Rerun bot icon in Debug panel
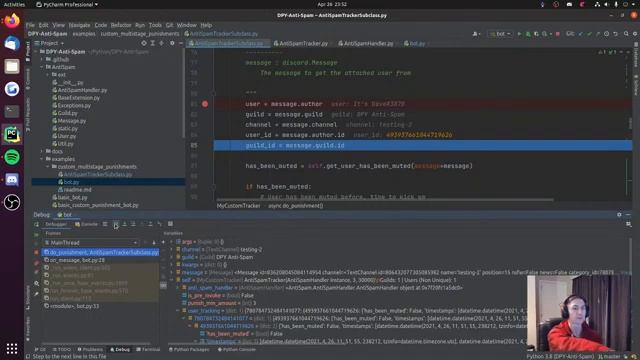Screen dimensions: 640x360 pos(36,224)
